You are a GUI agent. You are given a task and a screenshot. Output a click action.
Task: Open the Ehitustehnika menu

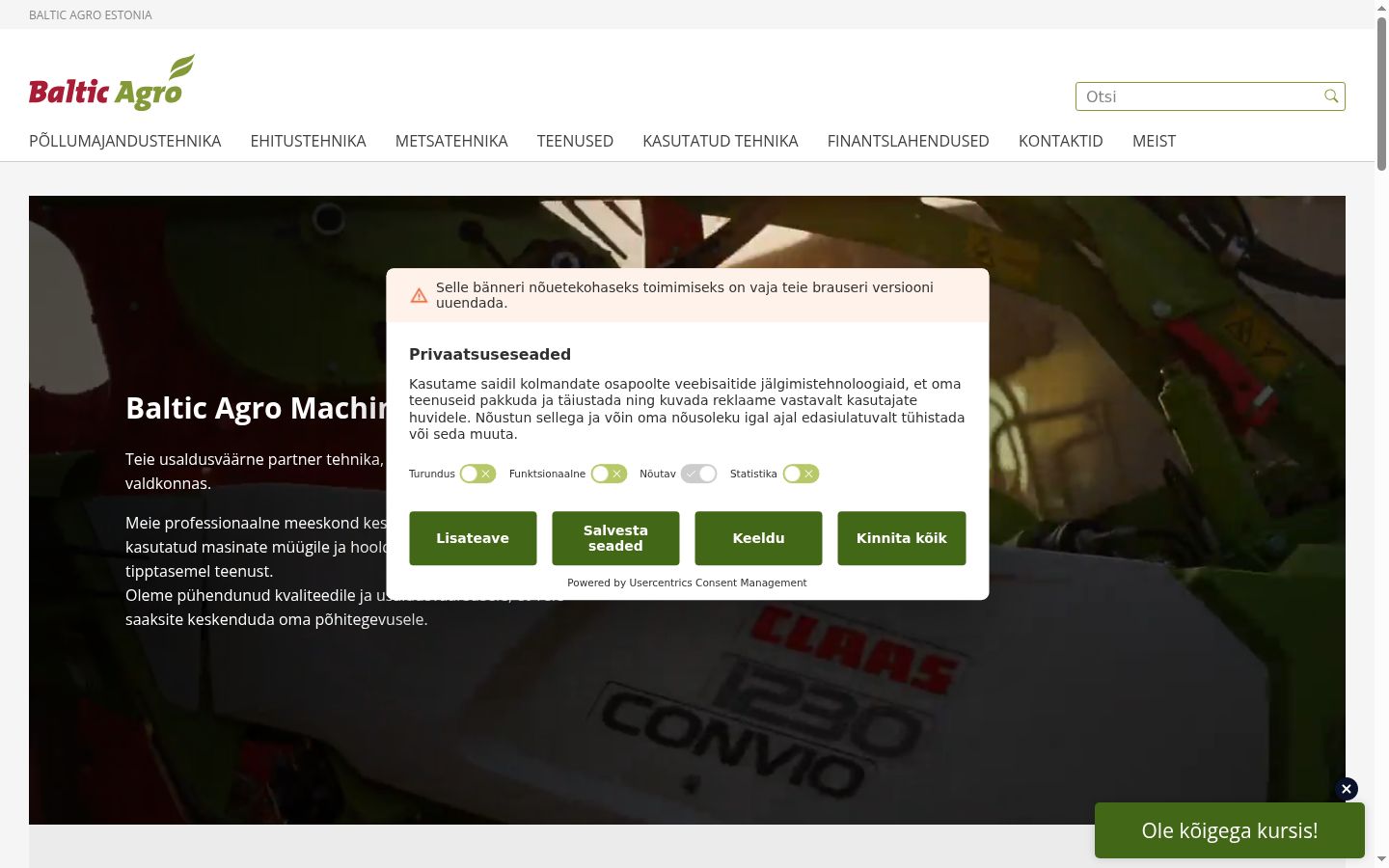pyautogui.click(x=309, y=141)
